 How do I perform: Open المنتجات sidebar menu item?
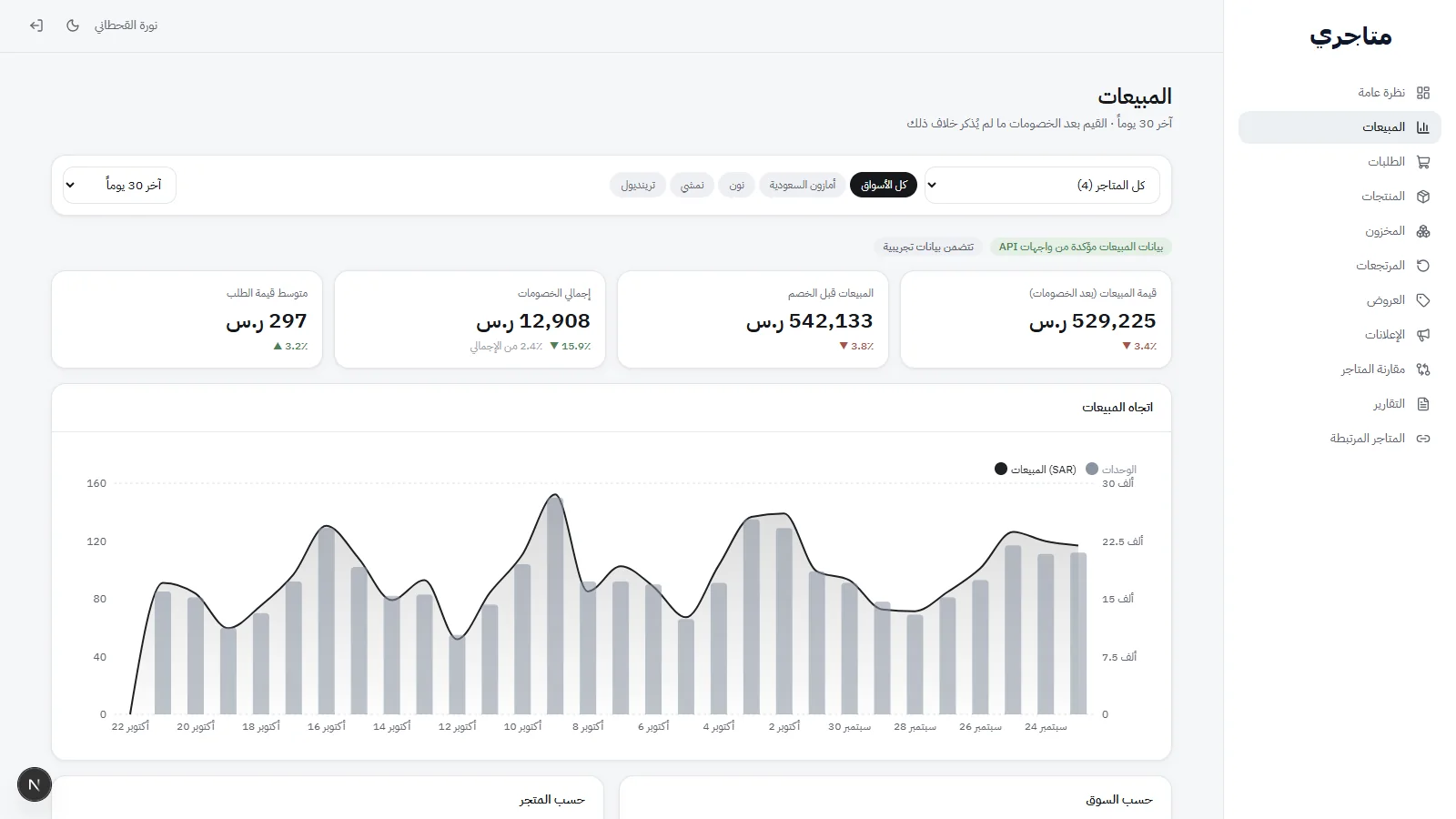point(1340,197)
